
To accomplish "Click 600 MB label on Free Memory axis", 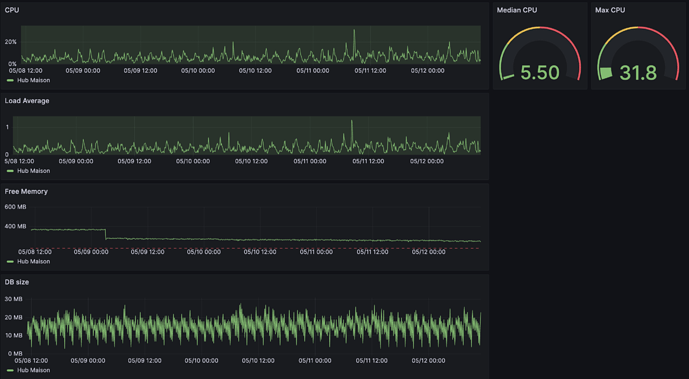I will (15, 207).
